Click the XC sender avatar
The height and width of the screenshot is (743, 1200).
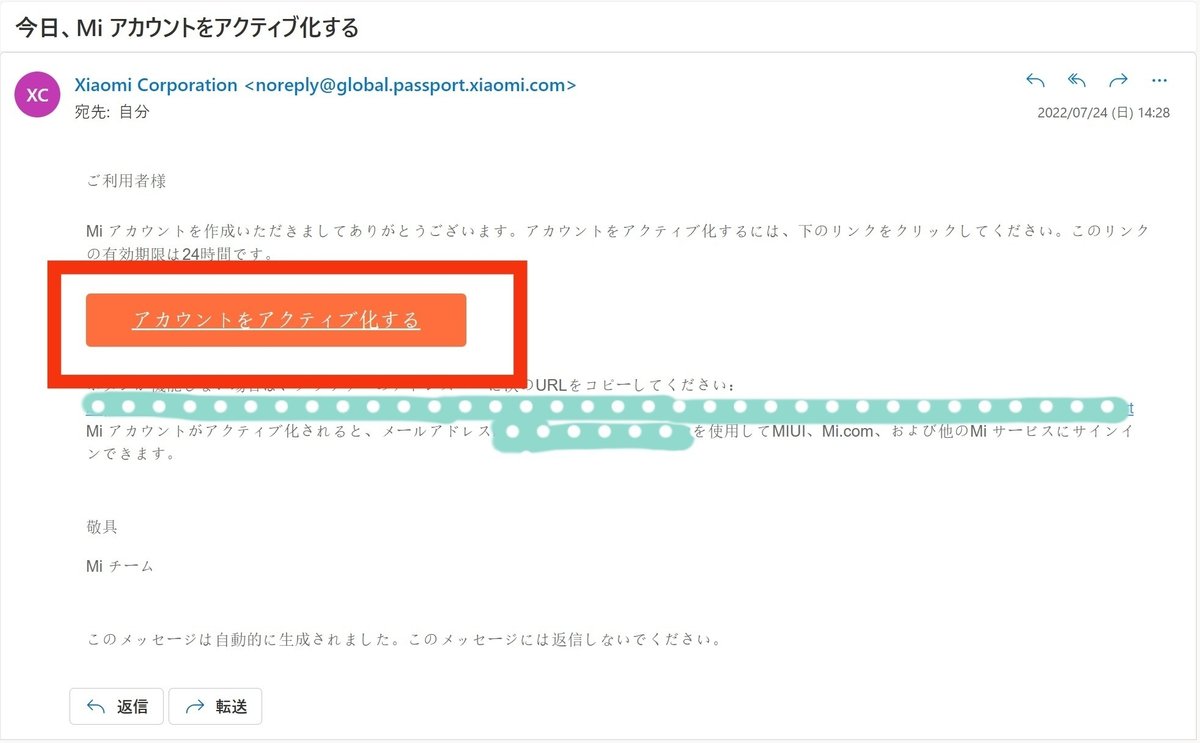(37, 96)
